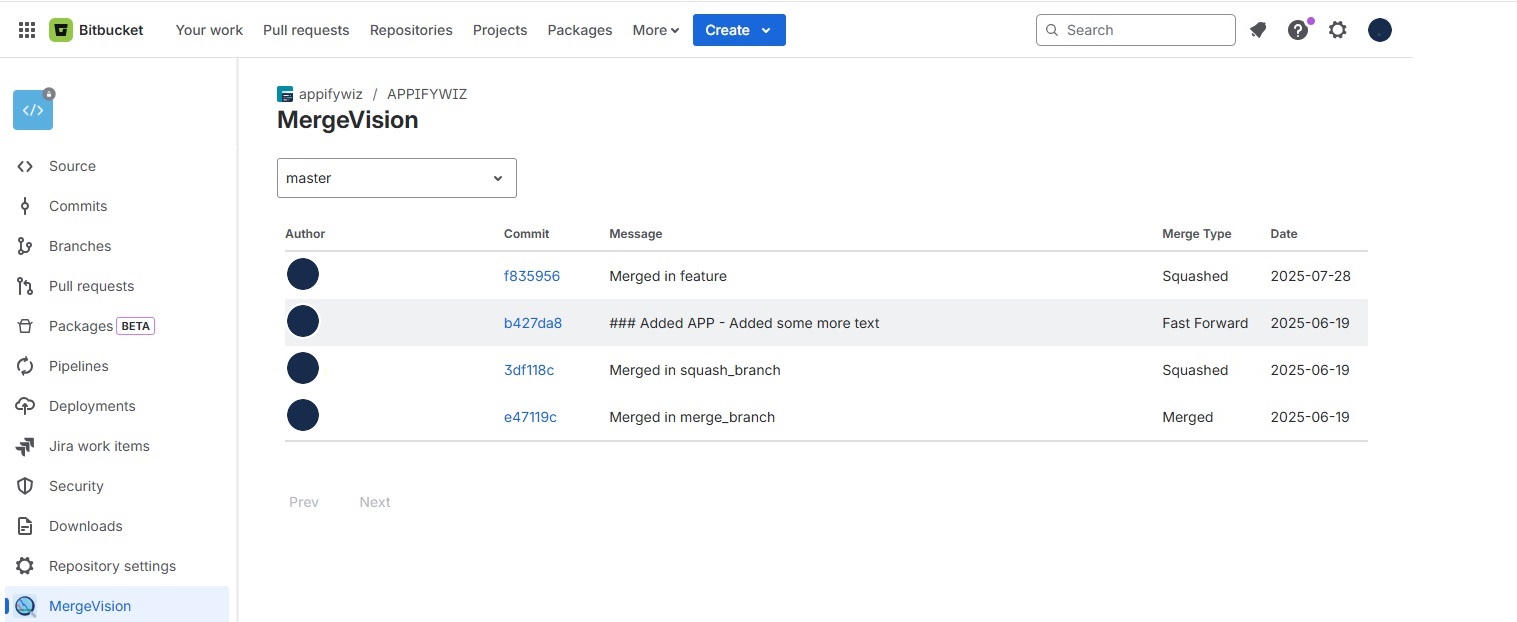Open the Repositories menu item
1517x622 pixels.
(411, 30)
